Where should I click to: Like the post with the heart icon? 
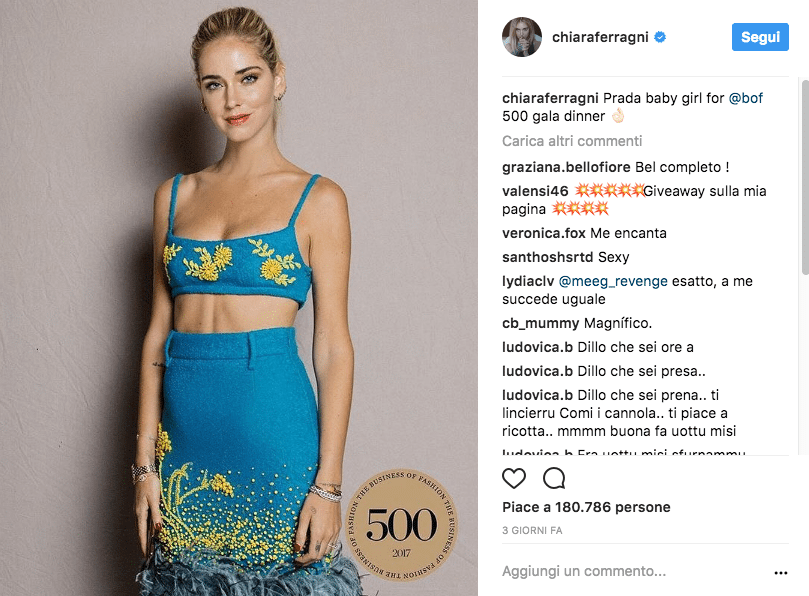(514, 478)
